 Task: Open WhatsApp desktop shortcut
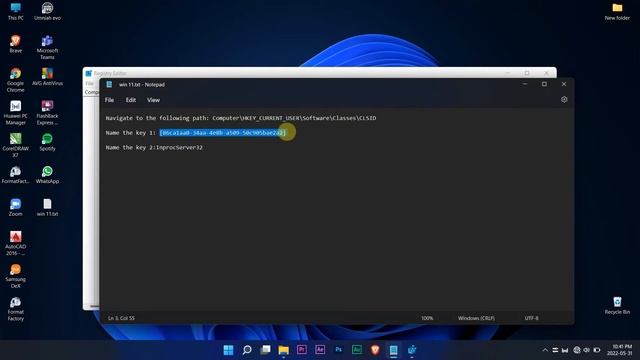47,175
